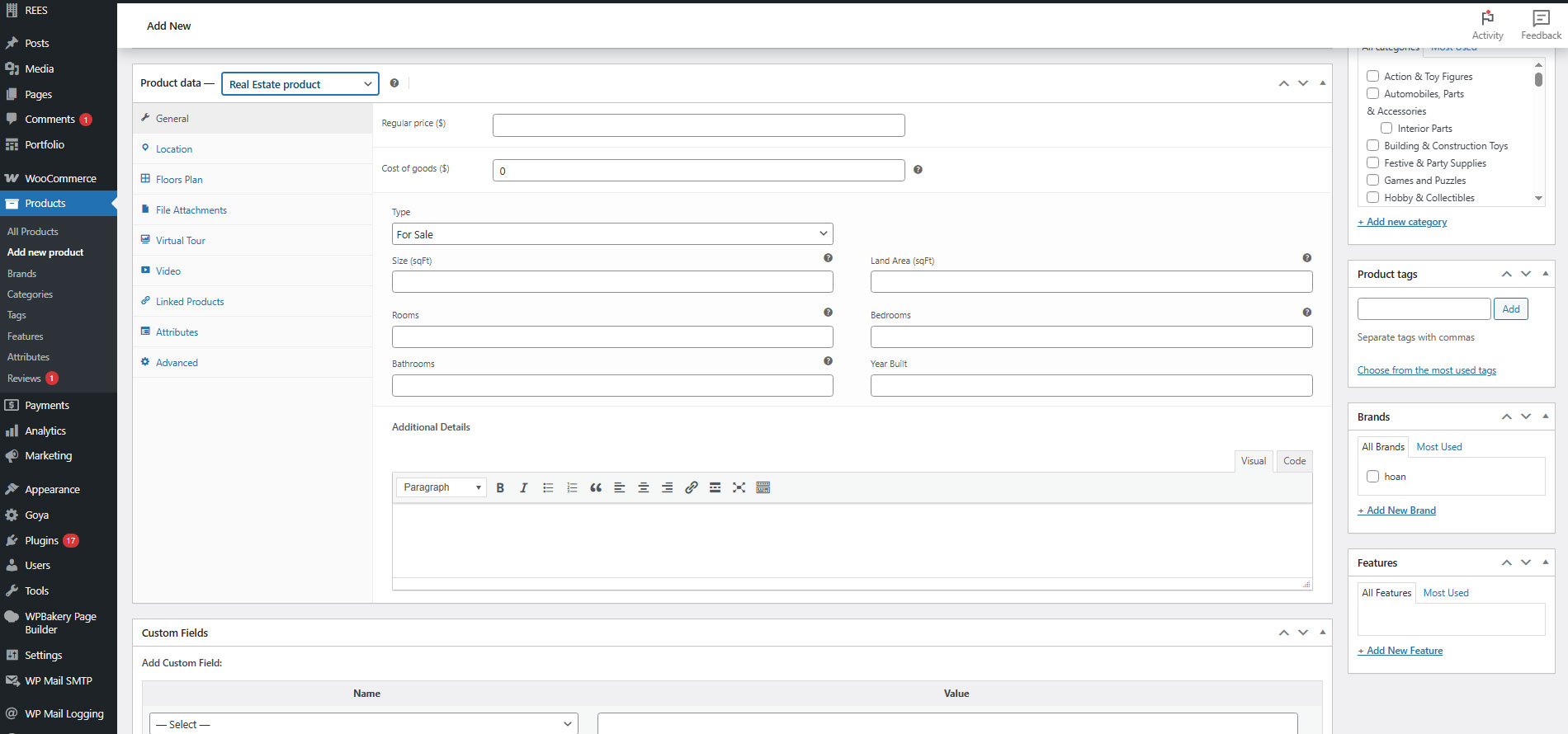Tick the Games and Puzzles category checkbox

1373,180
